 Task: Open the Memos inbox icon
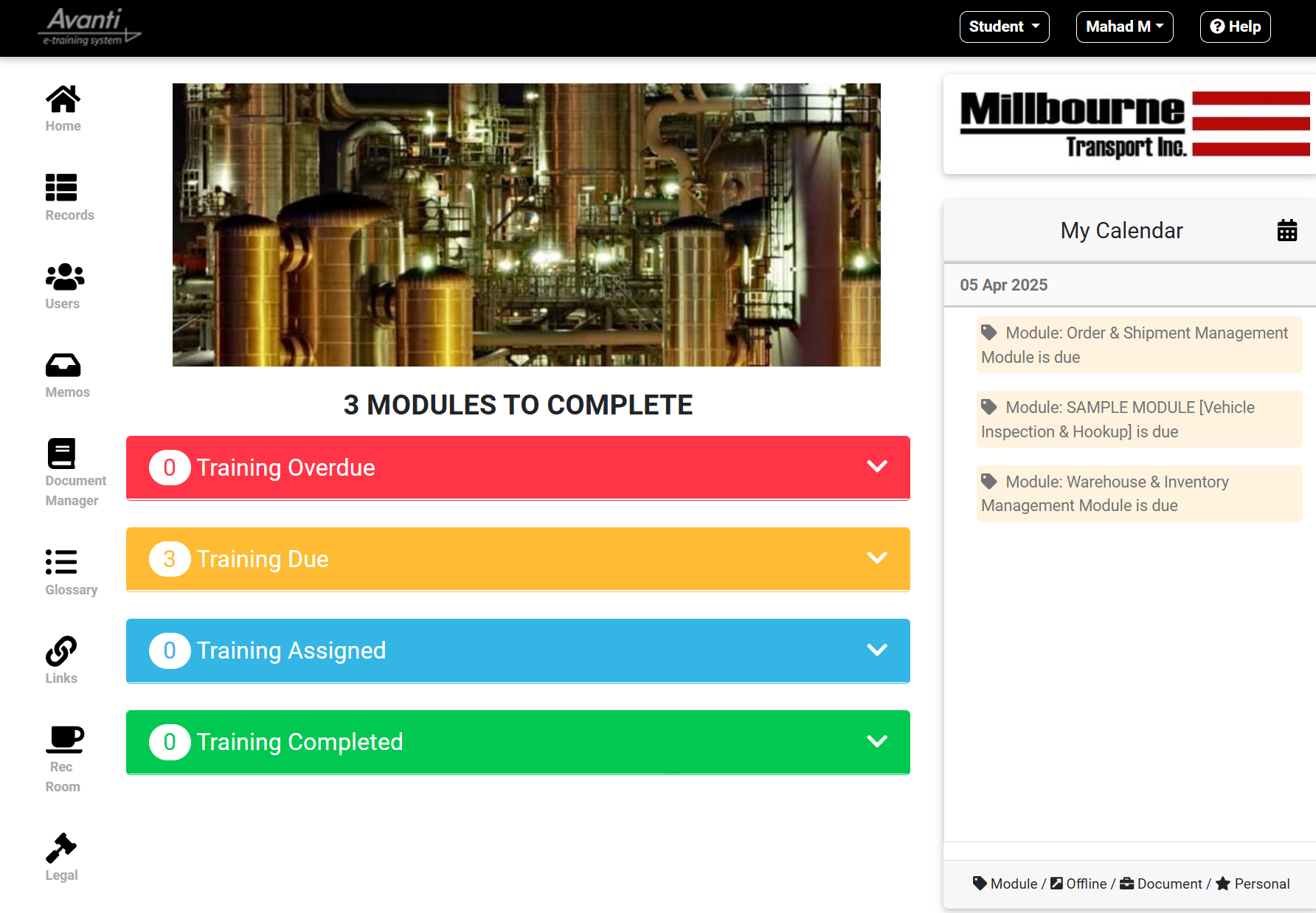pos(63,365)
